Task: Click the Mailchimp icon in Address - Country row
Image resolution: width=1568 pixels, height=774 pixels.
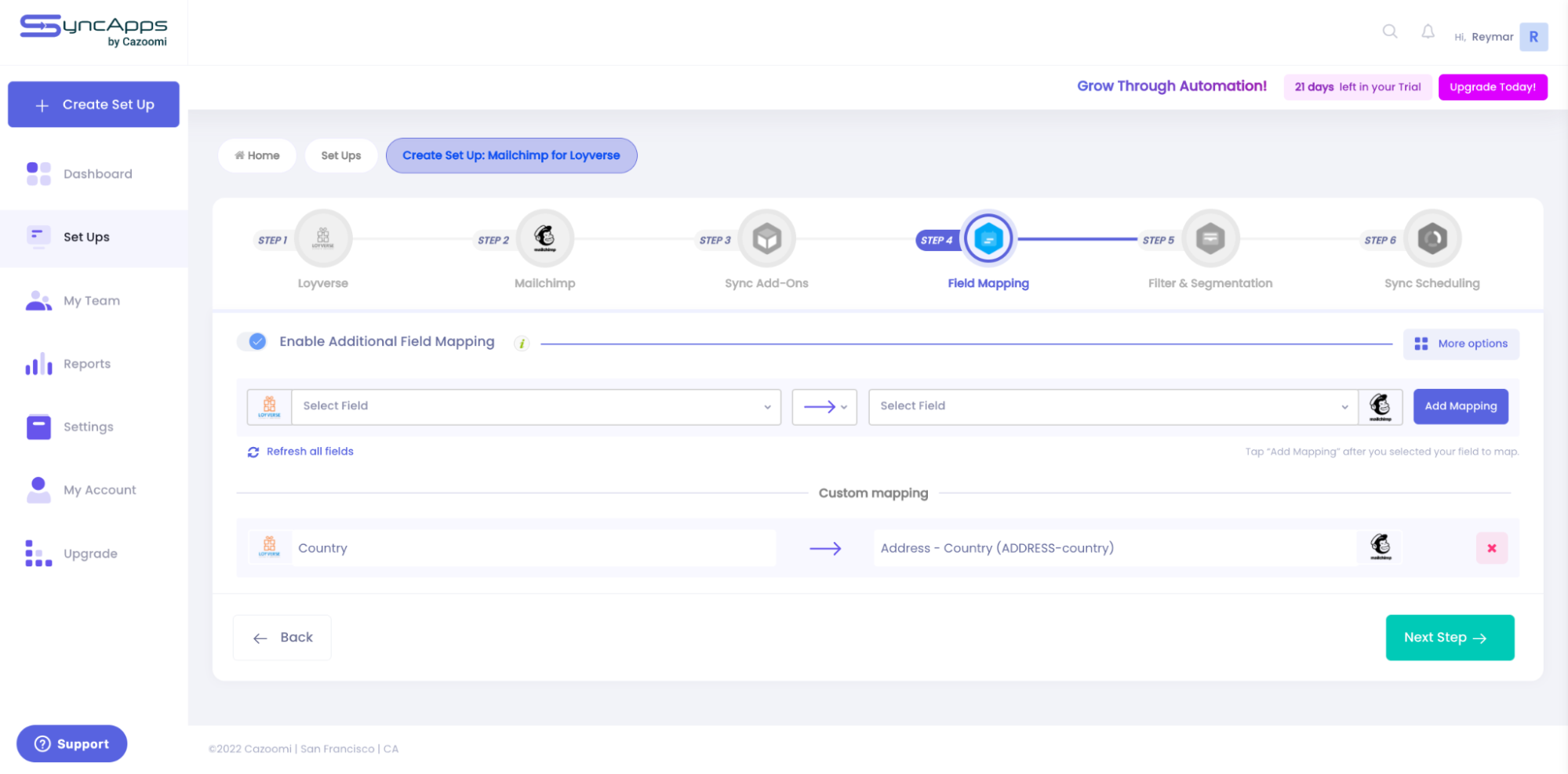Action: tap(1381, 547)
